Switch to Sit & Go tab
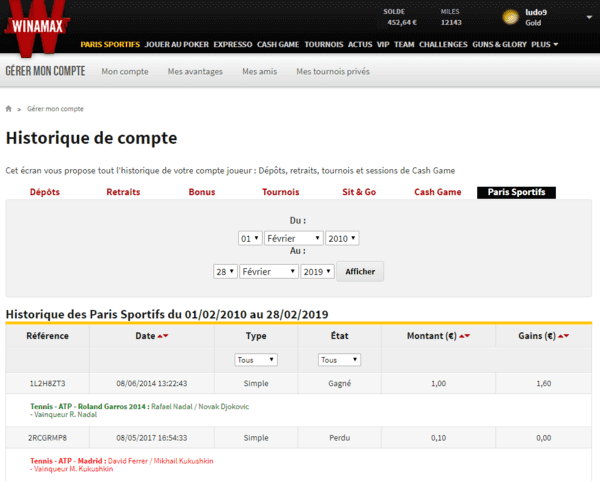600x481 pixels. [x=359, y=192]
